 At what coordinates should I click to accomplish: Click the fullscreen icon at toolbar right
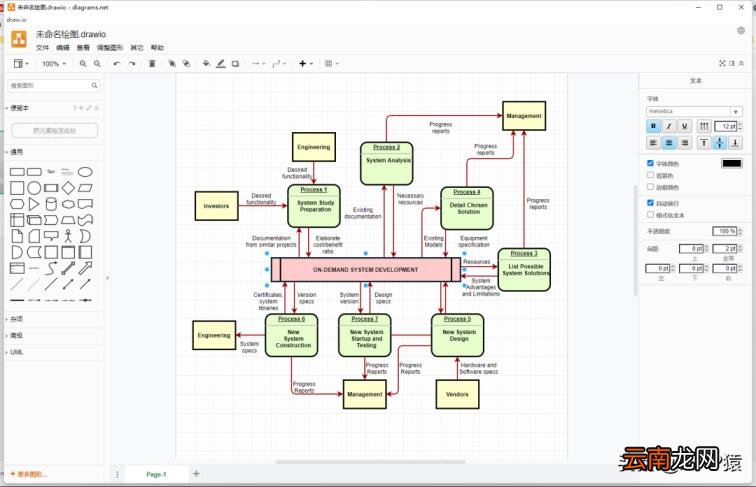[722, 63]
